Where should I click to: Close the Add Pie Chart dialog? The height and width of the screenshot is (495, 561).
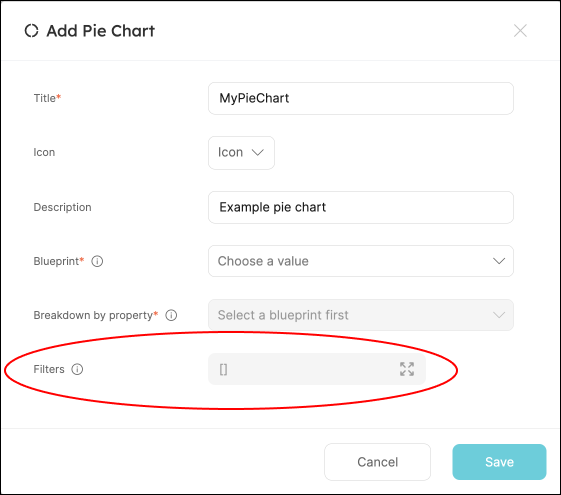pyautogui.click(x=520, y=31)
